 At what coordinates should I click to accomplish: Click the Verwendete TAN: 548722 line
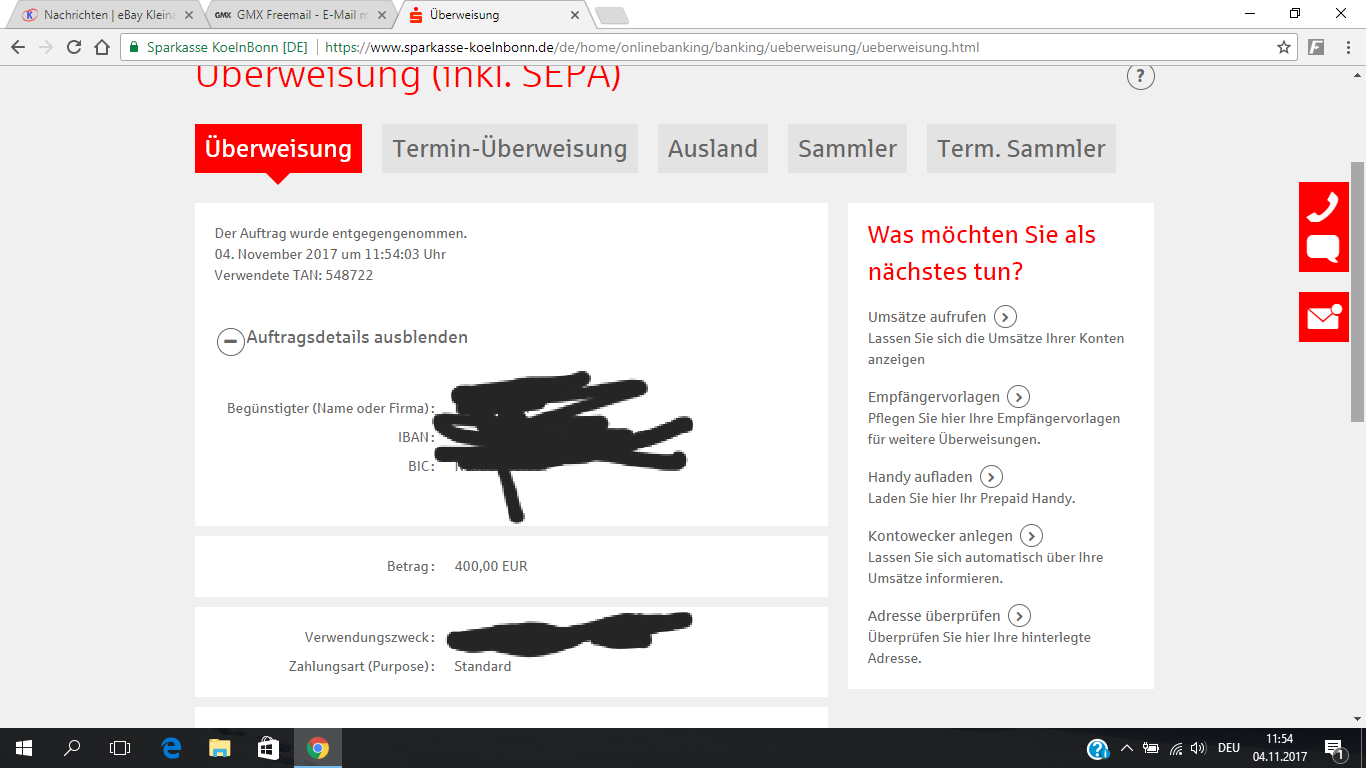tap(294, 275)
